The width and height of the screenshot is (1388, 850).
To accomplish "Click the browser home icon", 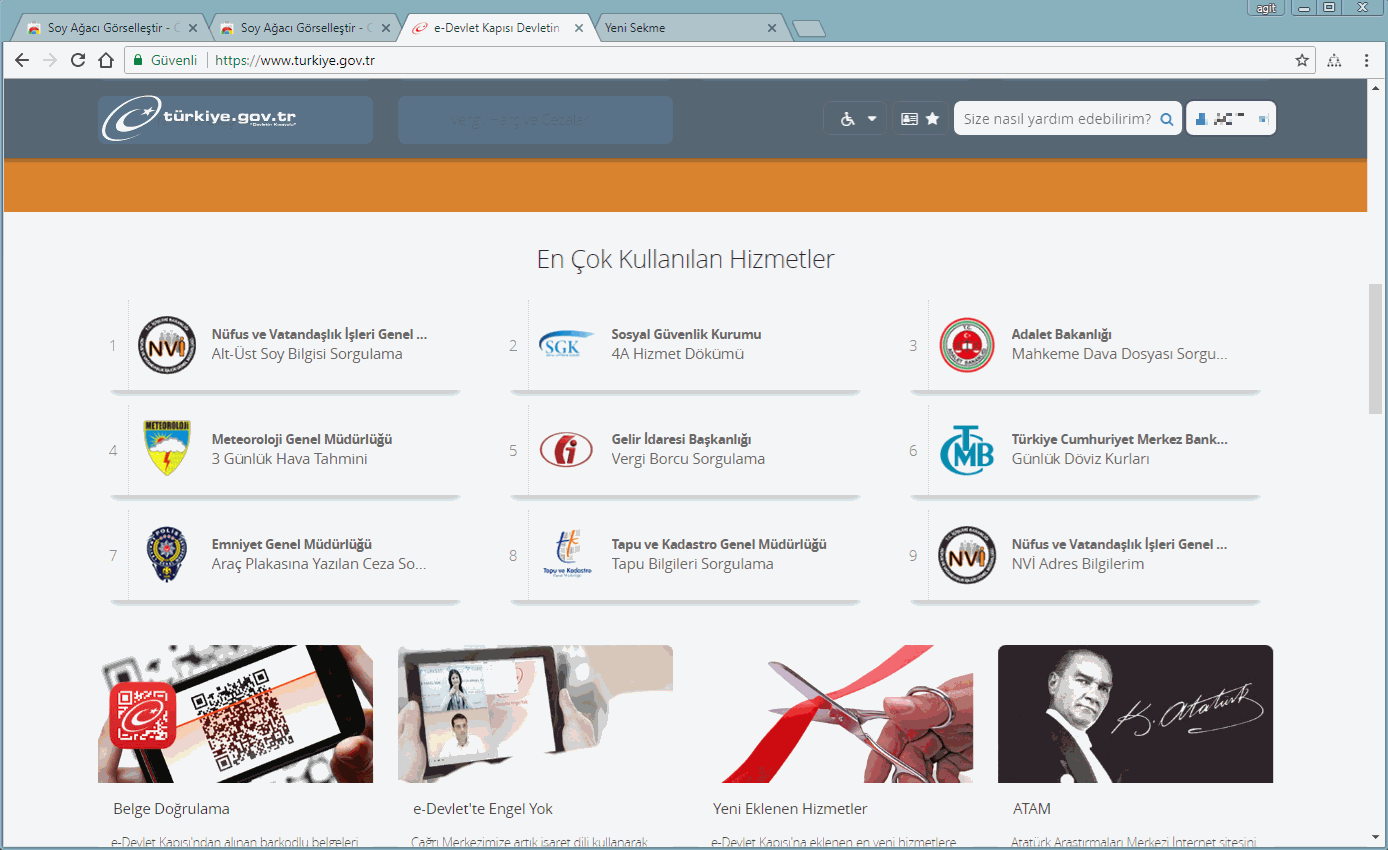I will [x=106, y=60].
